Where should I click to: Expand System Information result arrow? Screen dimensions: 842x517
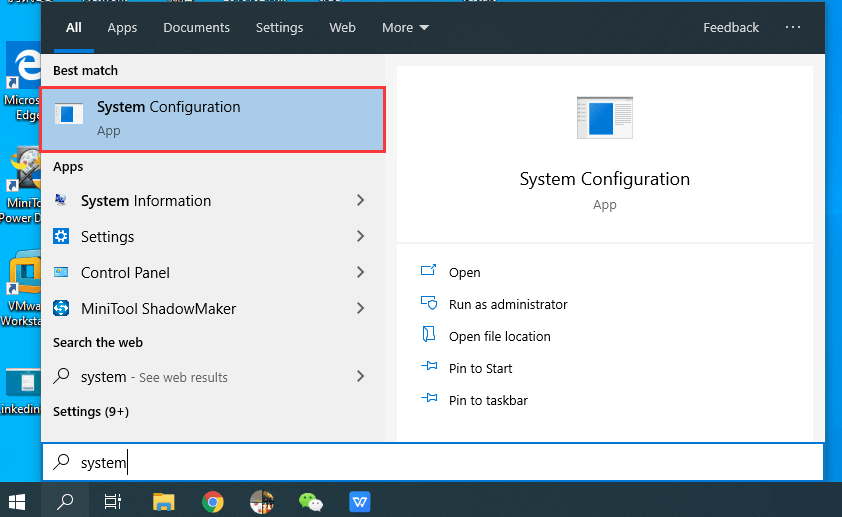360,201
